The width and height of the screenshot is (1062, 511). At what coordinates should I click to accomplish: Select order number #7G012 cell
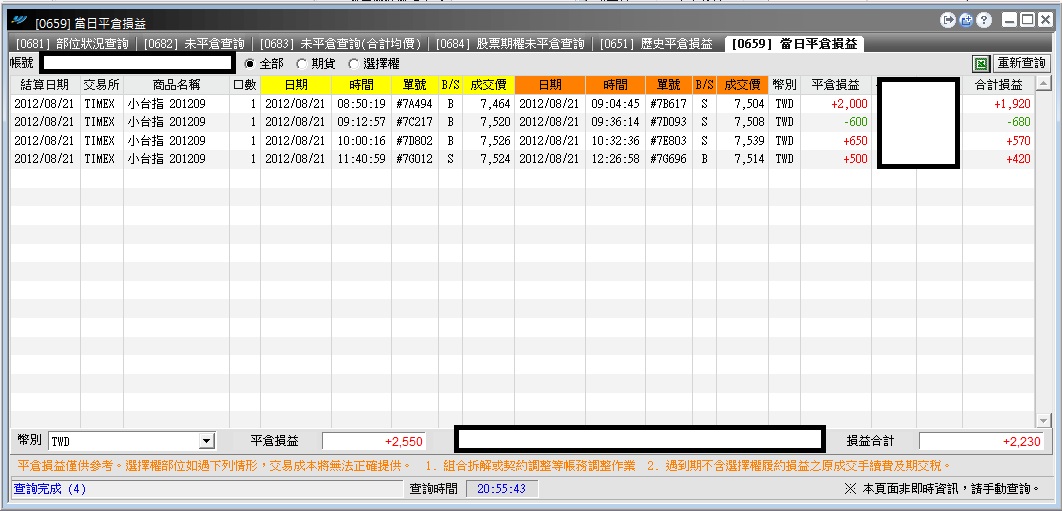coord(415,159)
